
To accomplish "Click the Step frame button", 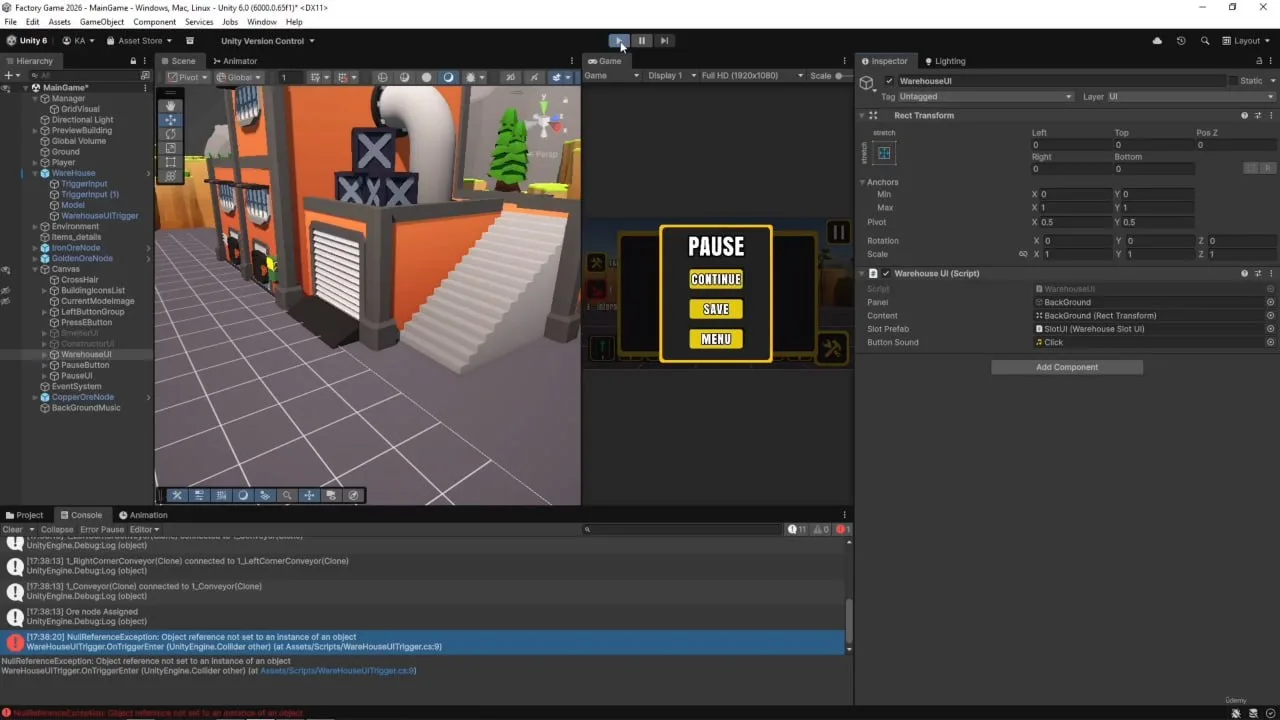I will (664, 41).
